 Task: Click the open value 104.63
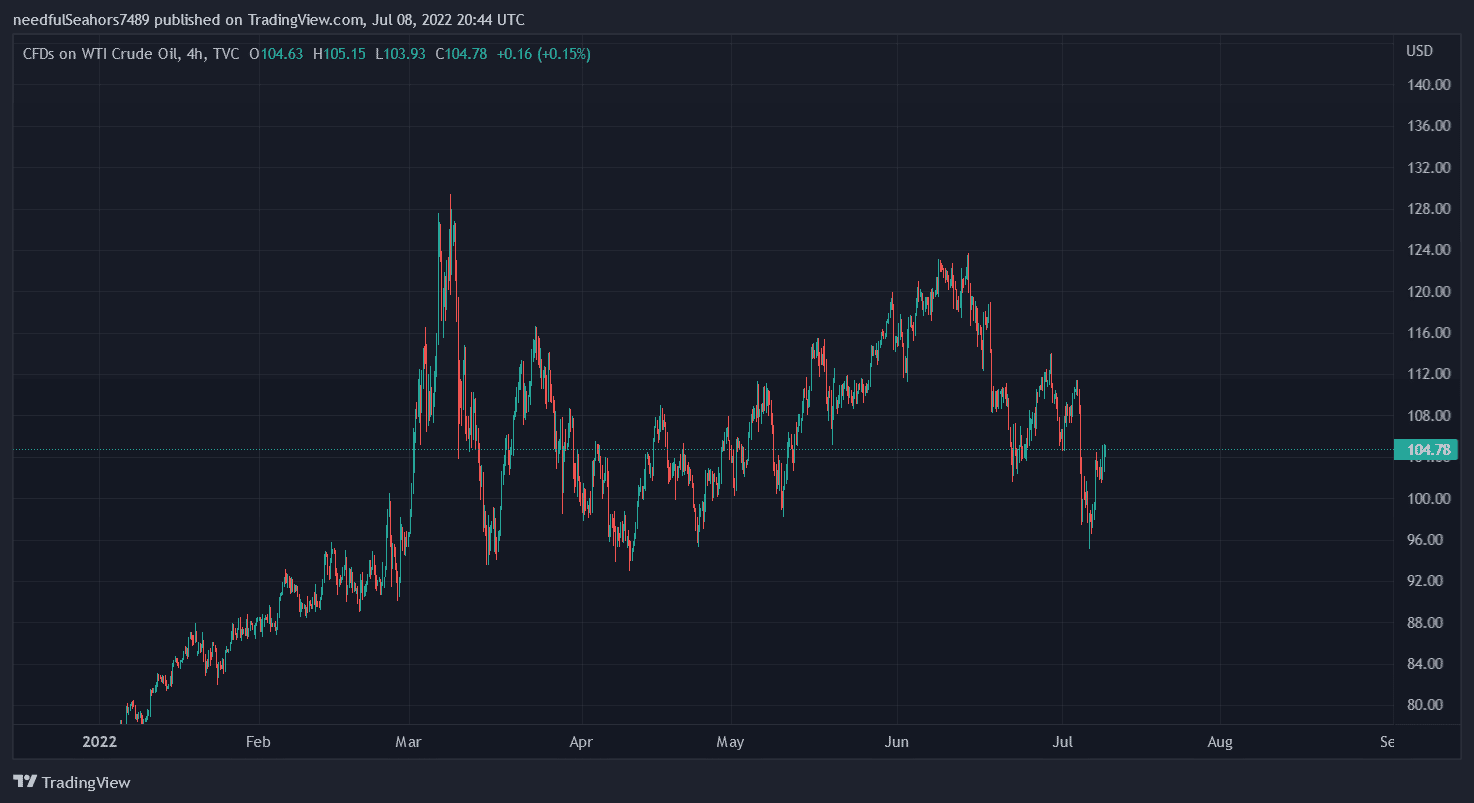(x=281, y=54)
